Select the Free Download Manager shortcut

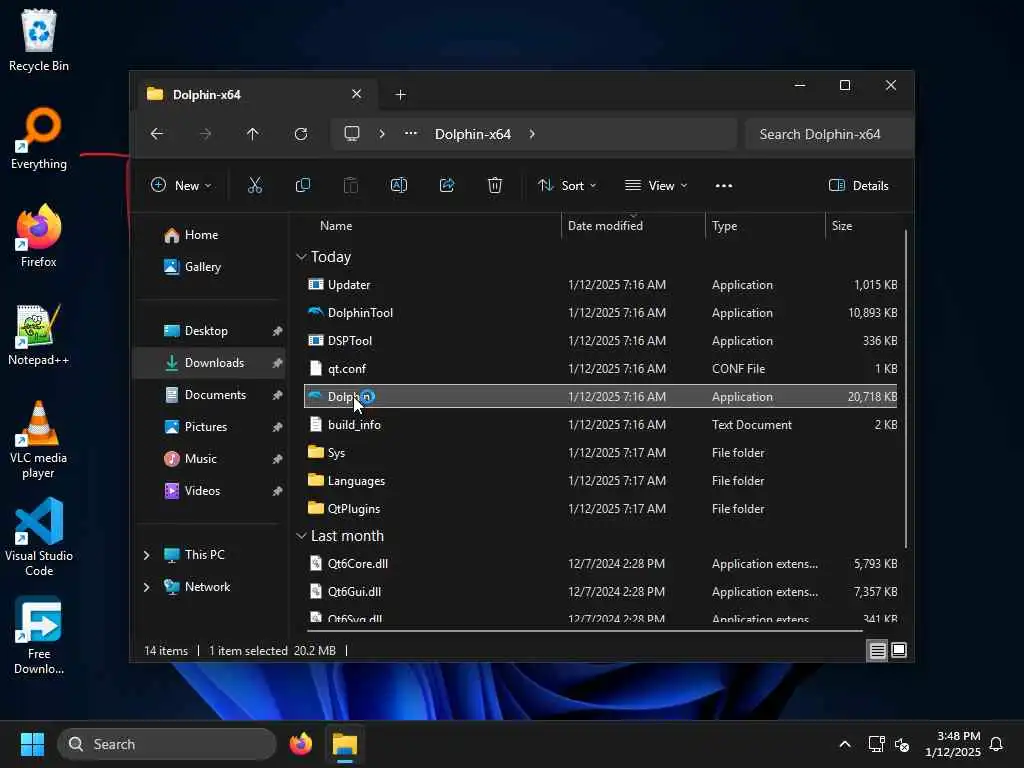tap(39, 635)
